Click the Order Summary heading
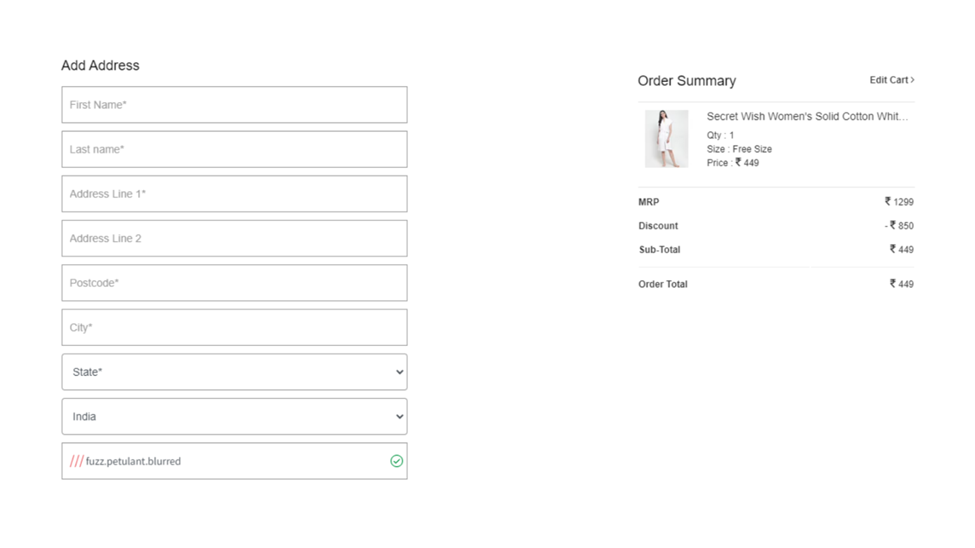The image size is (975, 548). pos(686,81)
